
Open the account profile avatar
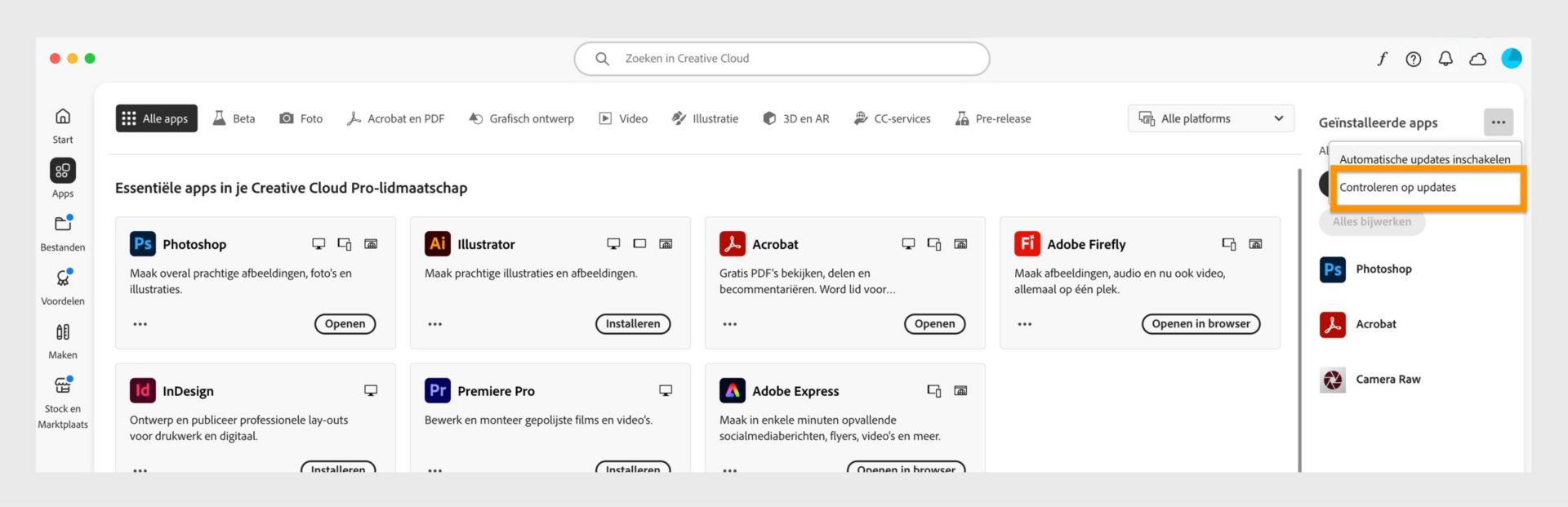(x=1512, y=58)
